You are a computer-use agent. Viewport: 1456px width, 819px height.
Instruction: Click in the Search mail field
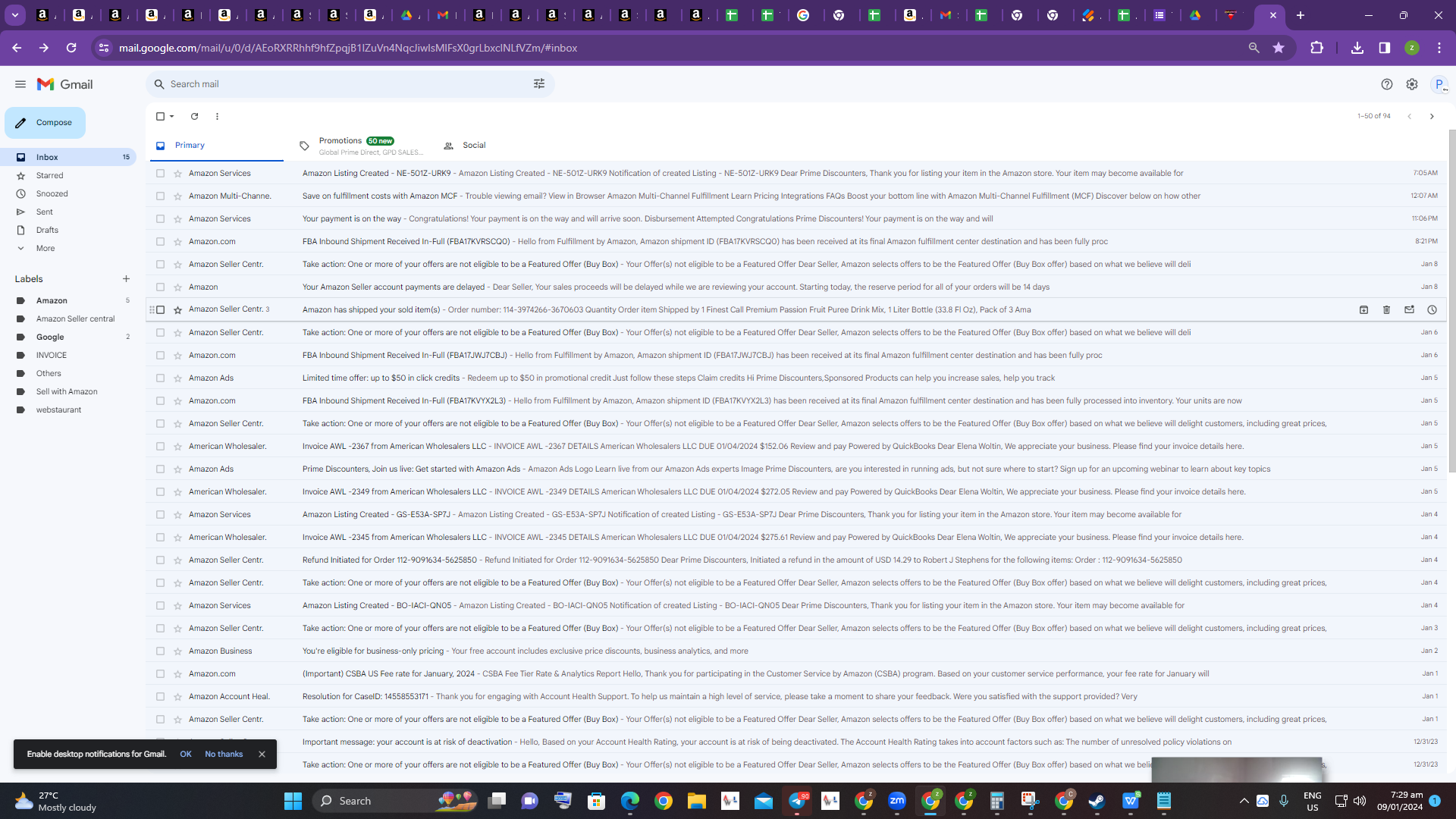point(349,84)
